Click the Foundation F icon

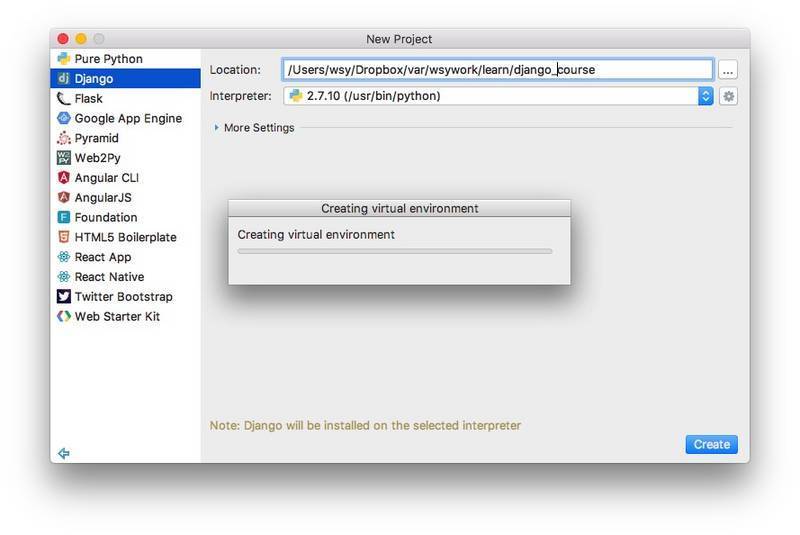tap(63, 217)
